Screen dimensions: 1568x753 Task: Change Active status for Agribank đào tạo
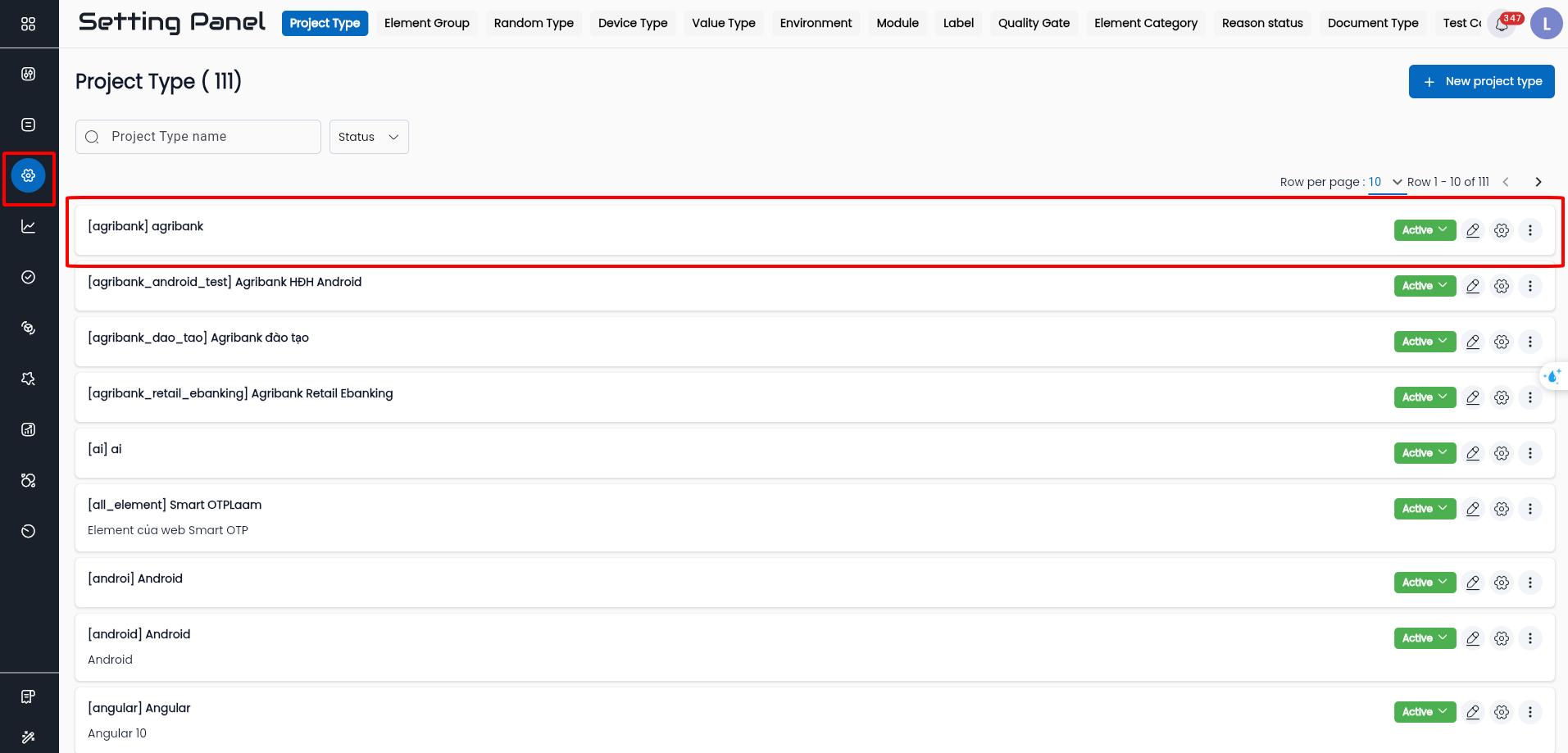point(1425,342)
